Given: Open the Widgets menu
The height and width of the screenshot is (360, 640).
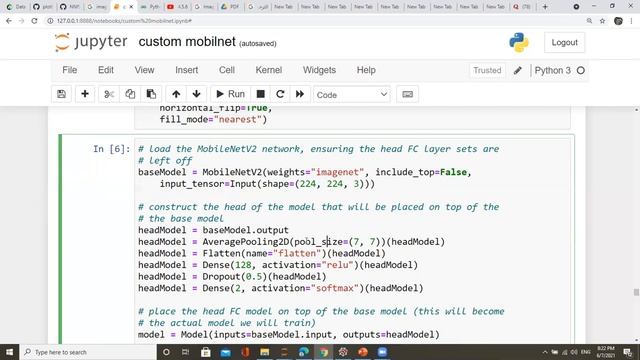Looking at the screenshot, I should (319, 70).
